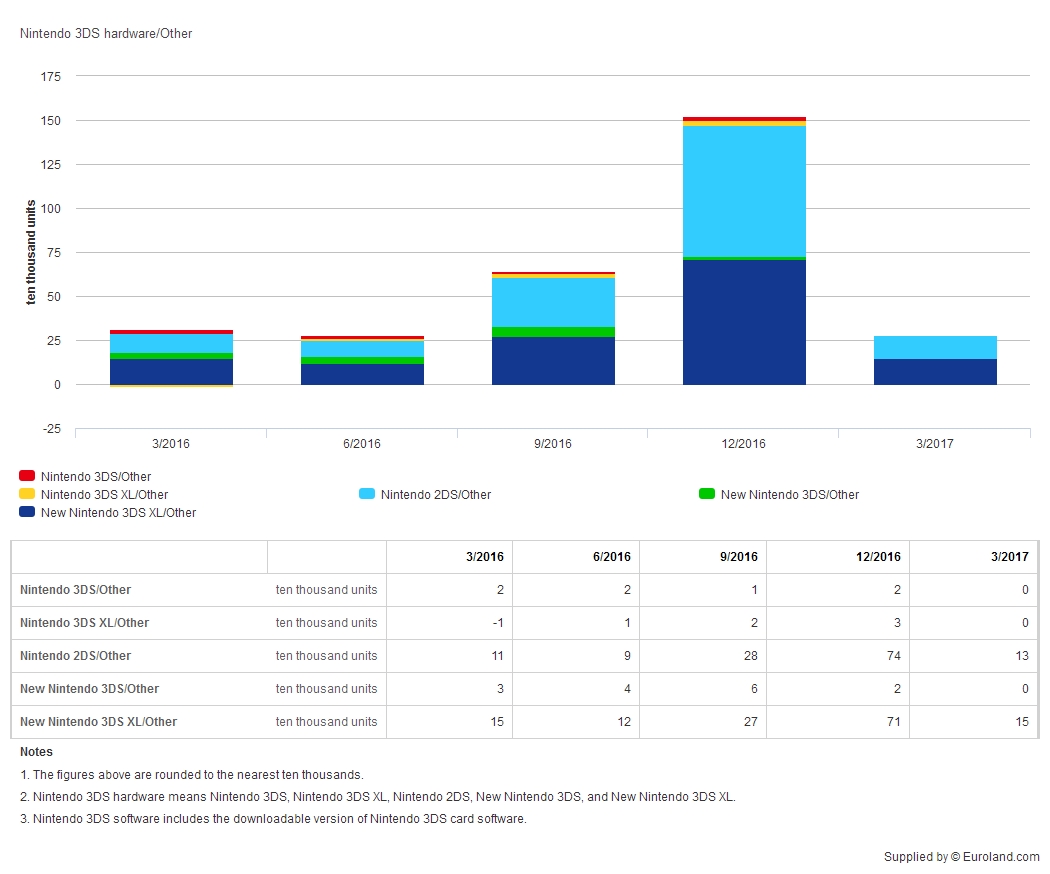Image resolution: width=1050 pixels, height=874 pixels.
Task: Click the 3/2016 label on the chart x-axis
Action: coord(171,443)
